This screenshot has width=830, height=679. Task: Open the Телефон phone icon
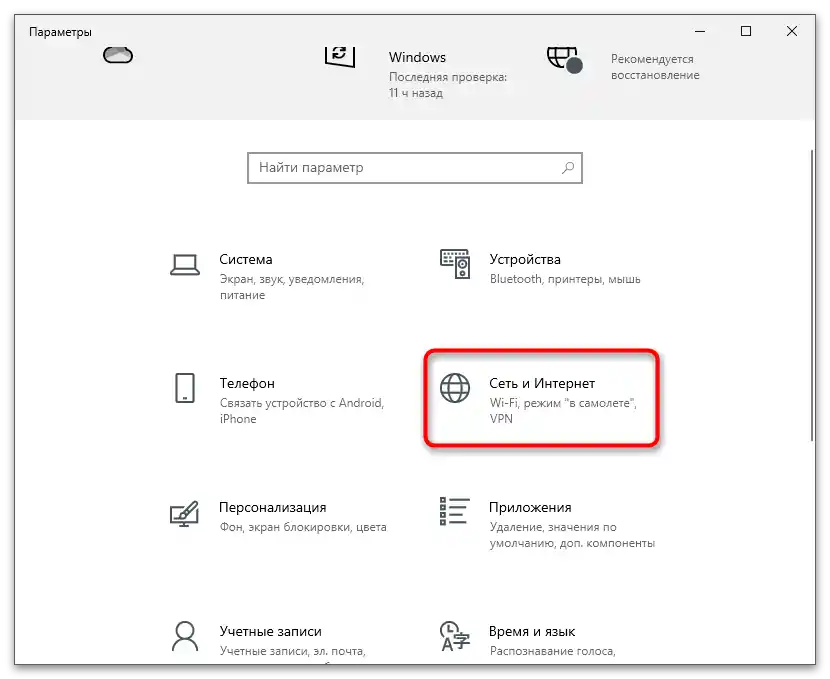[x=185, y=388]
